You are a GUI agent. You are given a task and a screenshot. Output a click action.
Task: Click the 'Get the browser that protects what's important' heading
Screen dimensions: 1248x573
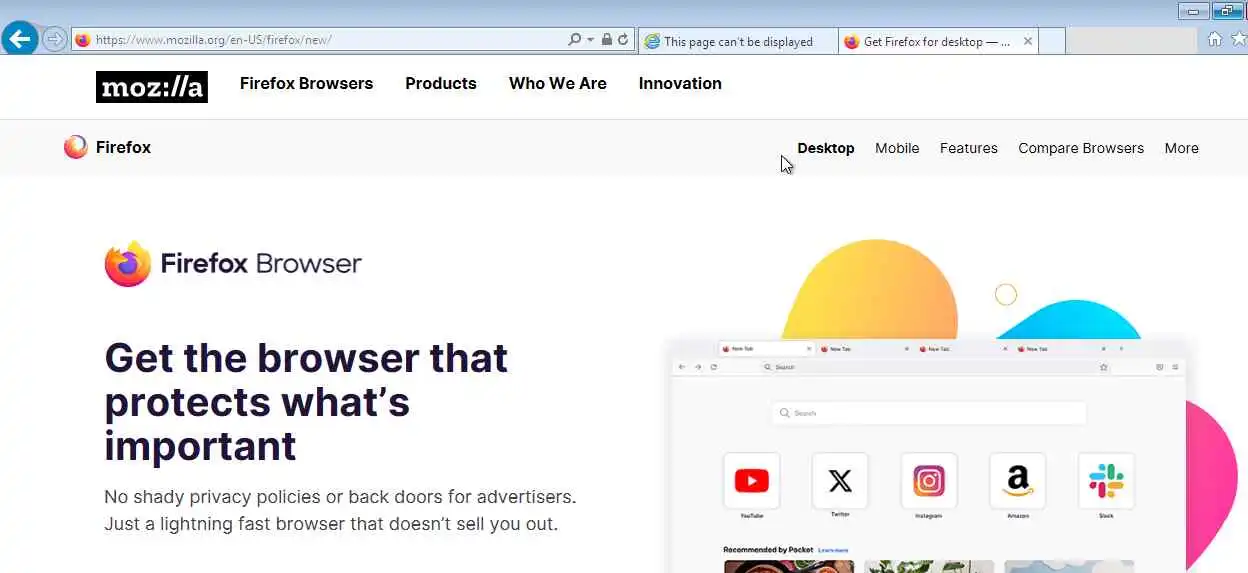click(306, 401)
